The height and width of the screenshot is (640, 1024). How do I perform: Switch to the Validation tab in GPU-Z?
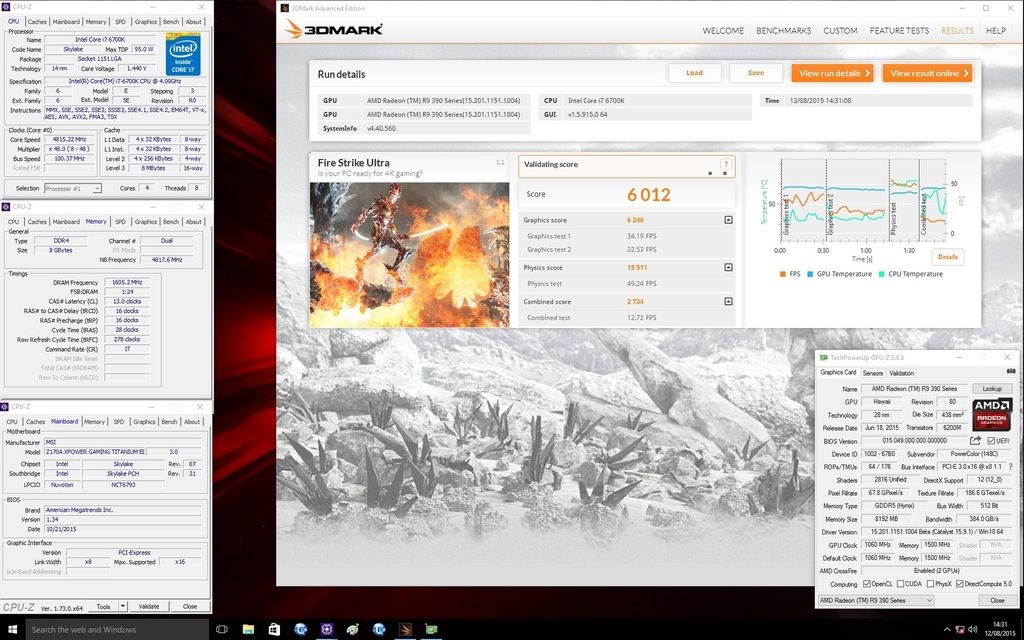(x=901, y=373)
